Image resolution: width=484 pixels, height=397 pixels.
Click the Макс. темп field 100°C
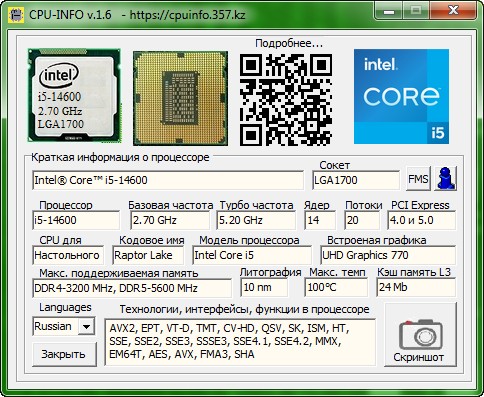[336, 287]
